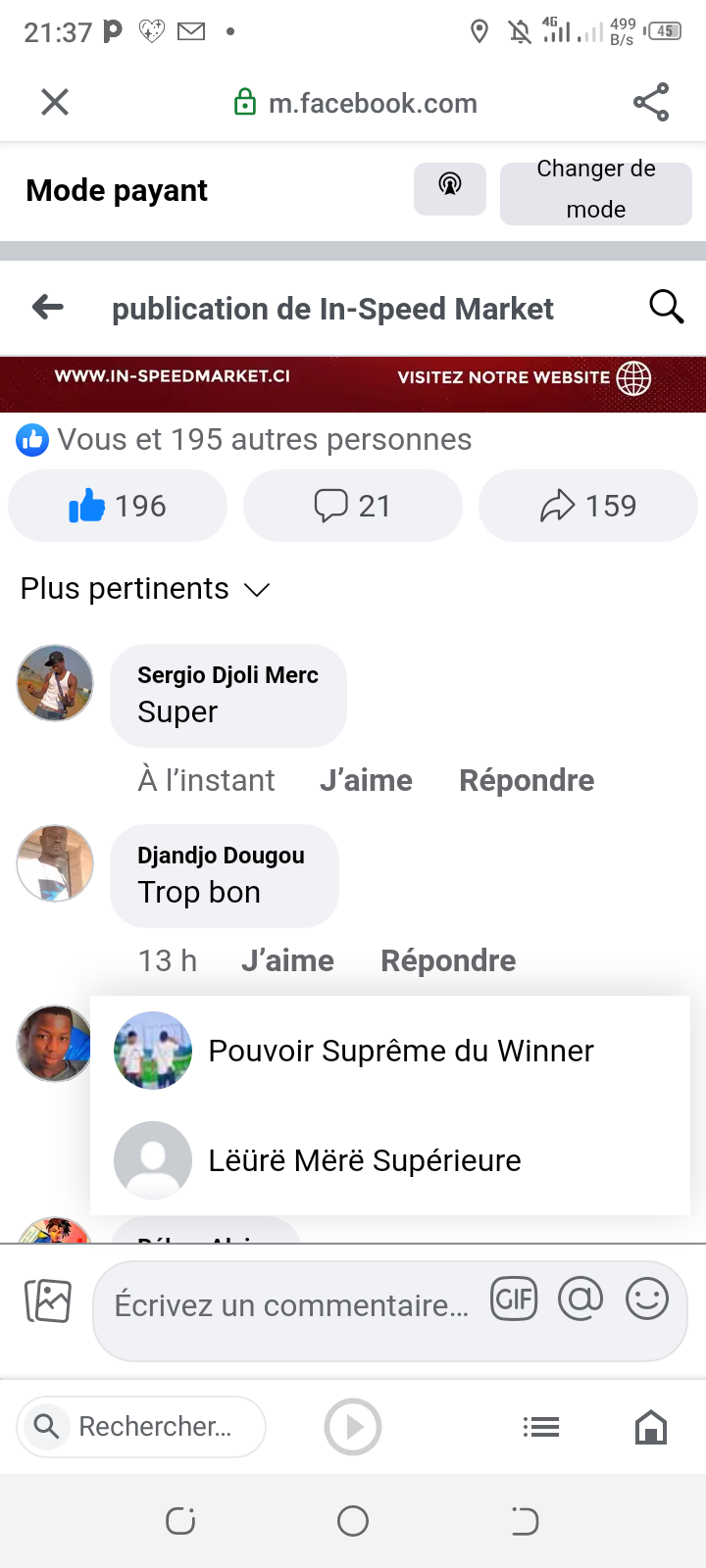Open the GIF picker
706x1568 pixels.
point(514,1299)
